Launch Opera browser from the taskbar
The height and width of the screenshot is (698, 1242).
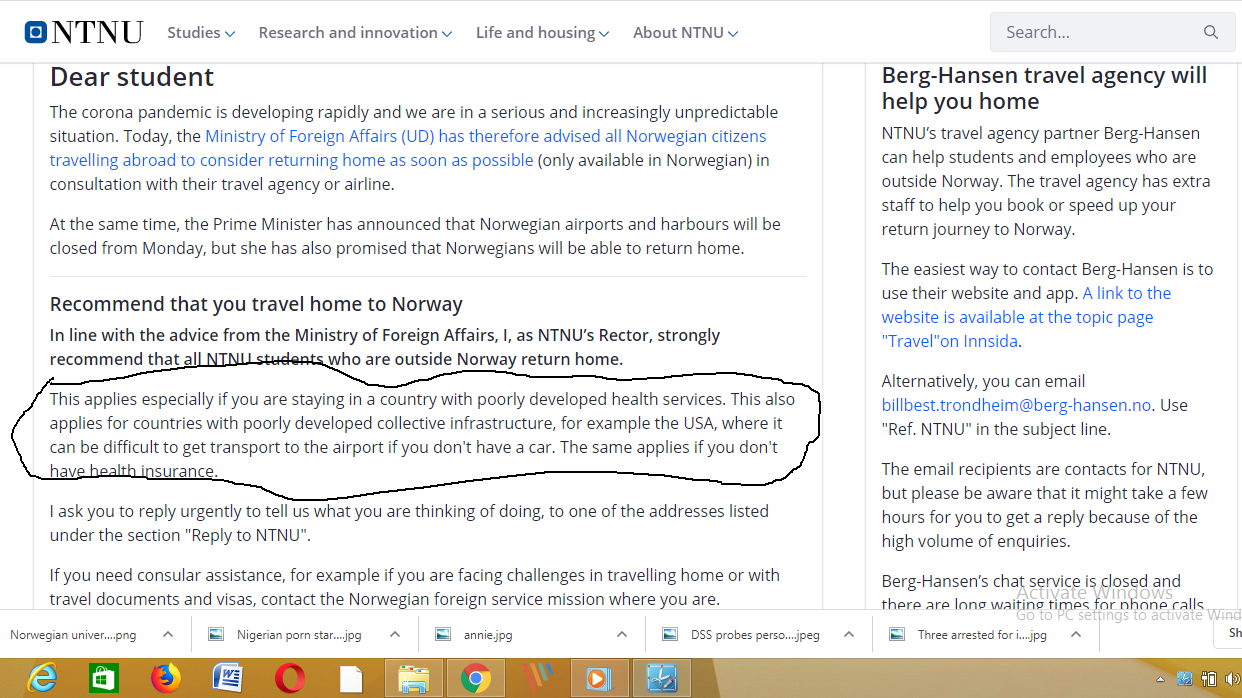point(290,679)
